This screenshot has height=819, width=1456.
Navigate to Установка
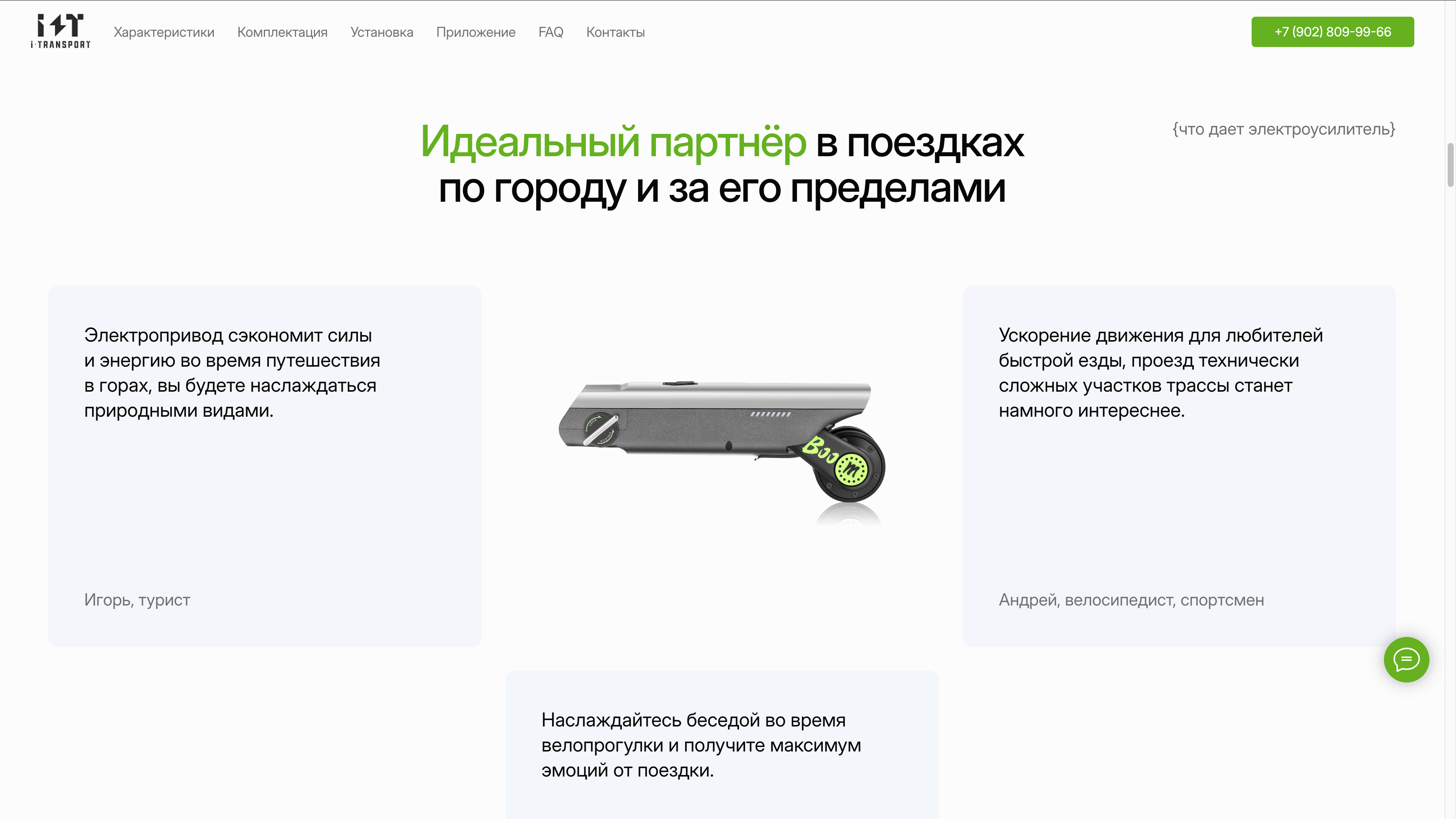click(x=382, y=32)
